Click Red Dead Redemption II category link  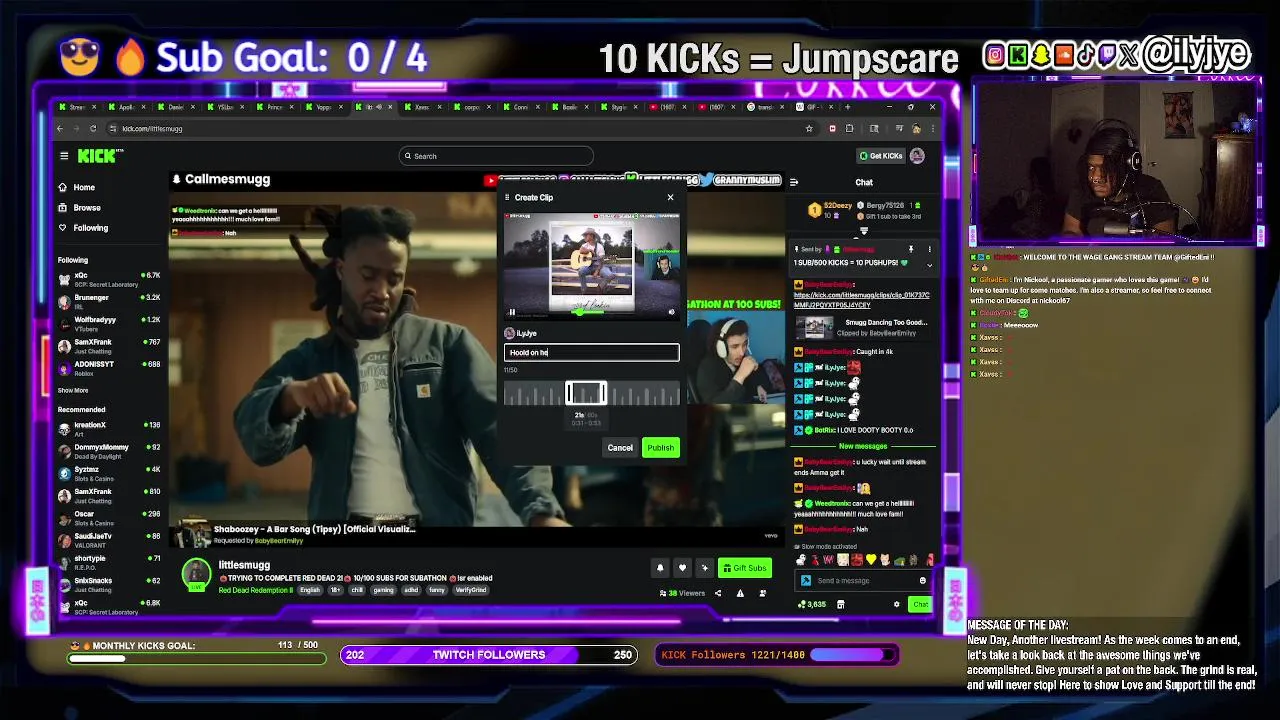[256, 590]
